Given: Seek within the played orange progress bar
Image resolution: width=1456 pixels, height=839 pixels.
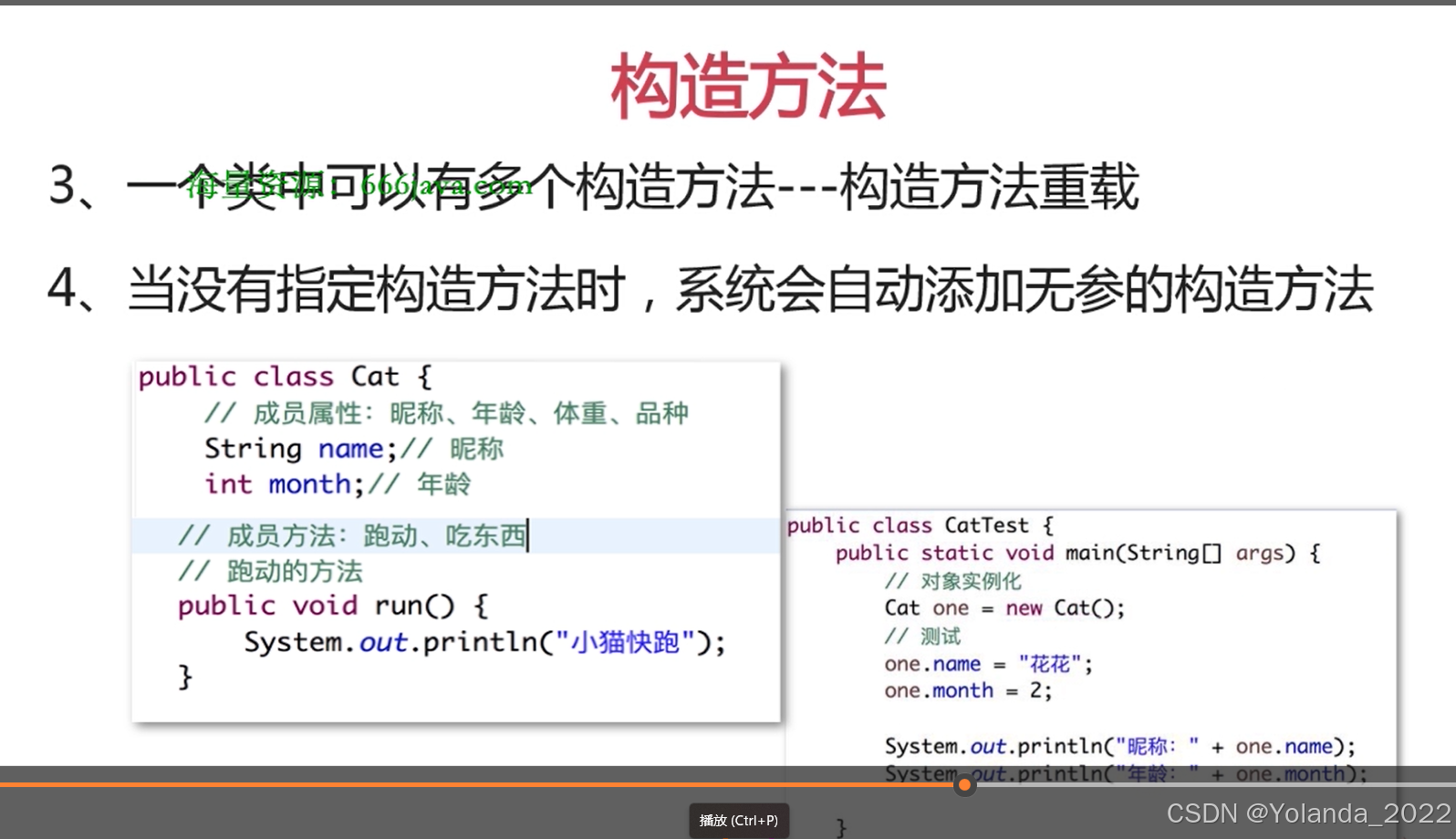Looking at the screenshot, I should tap(477, 784).
